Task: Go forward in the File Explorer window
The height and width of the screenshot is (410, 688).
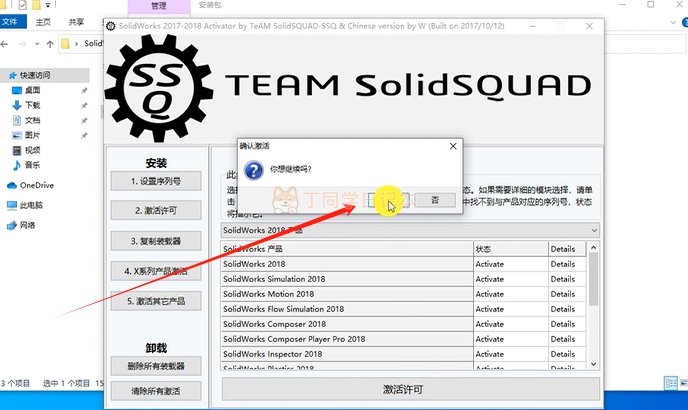Action: (22, 44)
